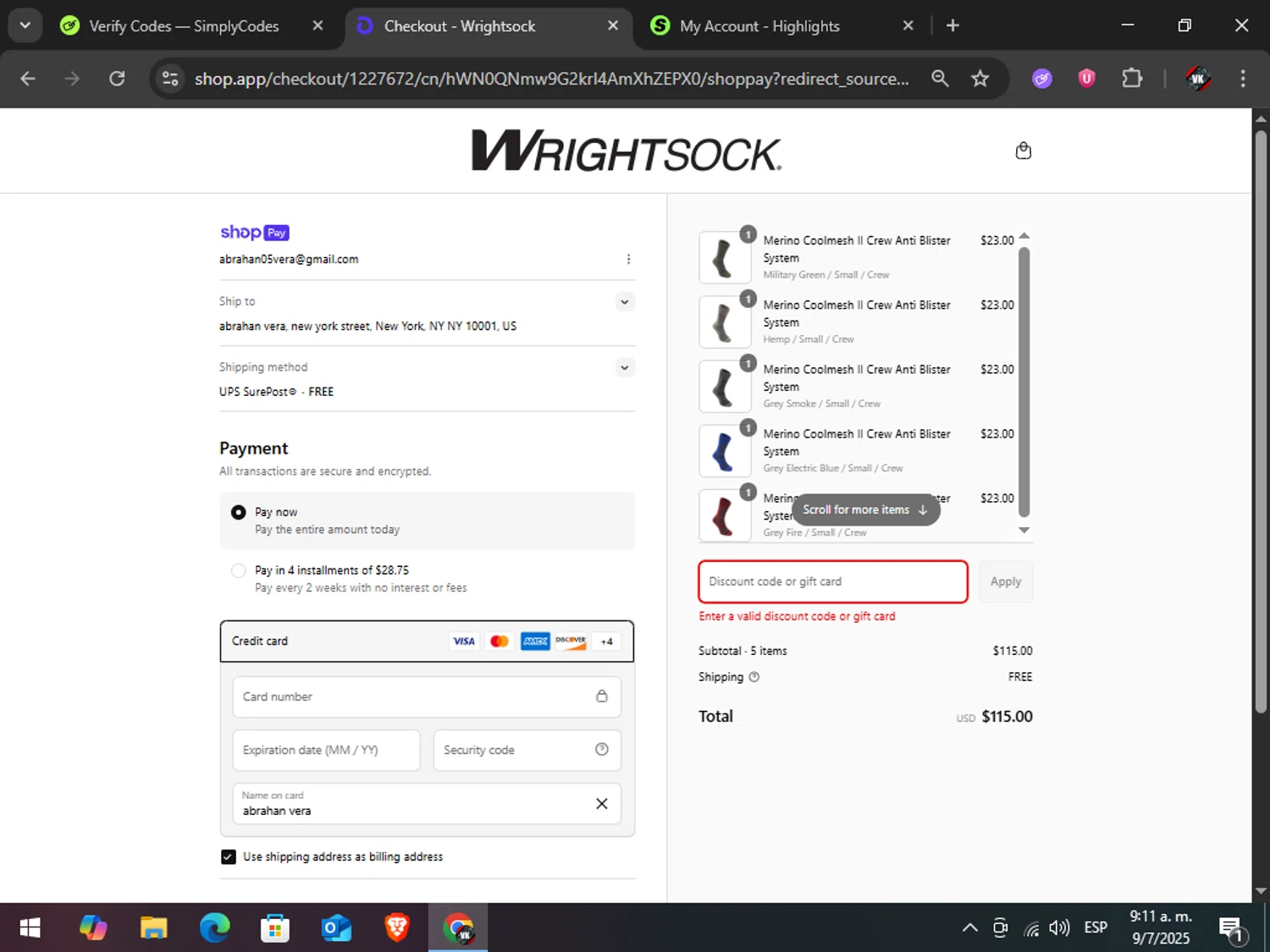Viewport: 1270px width, 952px height.
Task: Focus the Discount code or gift card field
Action: pyautogui.click(x=833, y=581)
